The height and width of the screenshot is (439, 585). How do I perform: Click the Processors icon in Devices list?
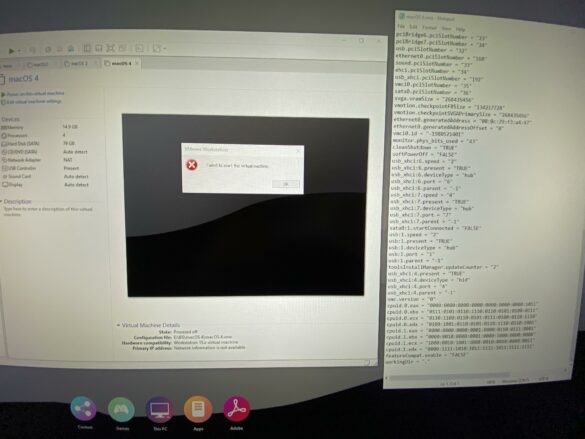4,136
